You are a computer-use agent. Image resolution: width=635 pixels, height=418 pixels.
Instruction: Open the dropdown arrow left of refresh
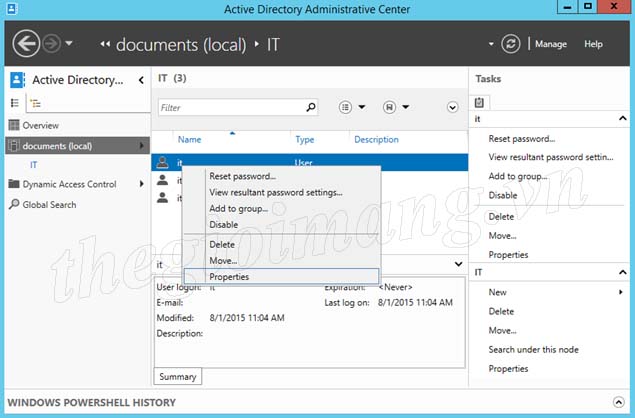(x=491, y=44)
